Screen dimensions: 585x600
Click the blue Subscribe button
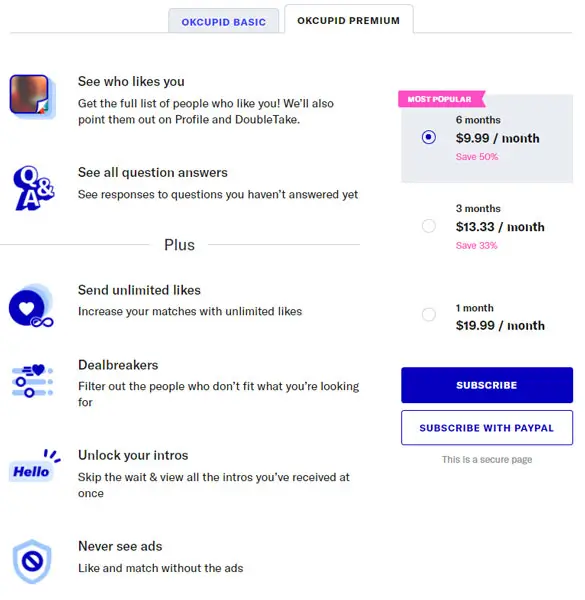point(487,385)
